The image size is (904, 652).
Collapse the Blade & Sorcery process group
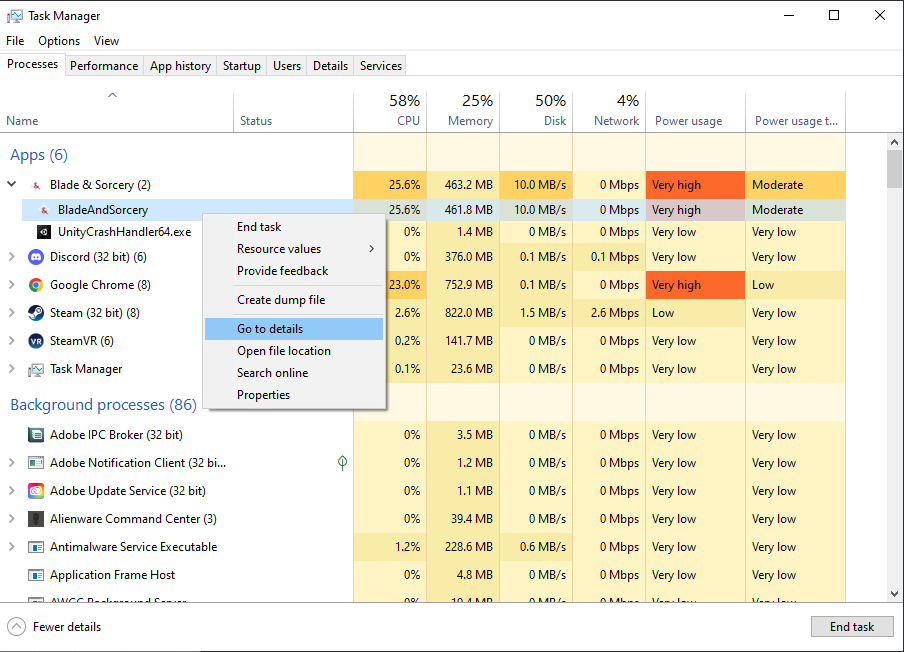pyautogui.click(x=11, y=185)
